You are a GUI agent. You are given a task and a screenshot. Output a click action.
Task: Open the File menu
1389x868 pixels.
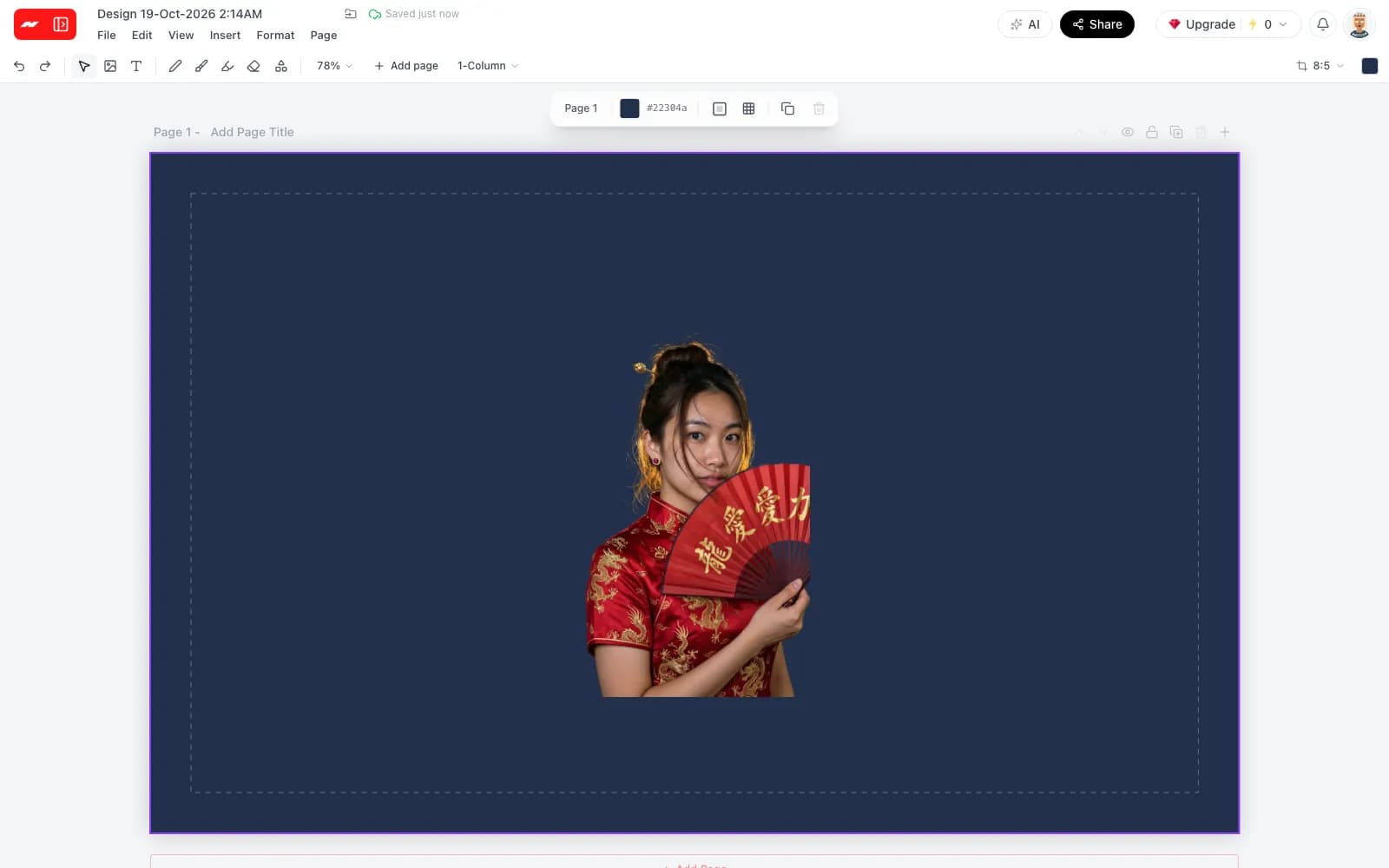tap(107, 36)
